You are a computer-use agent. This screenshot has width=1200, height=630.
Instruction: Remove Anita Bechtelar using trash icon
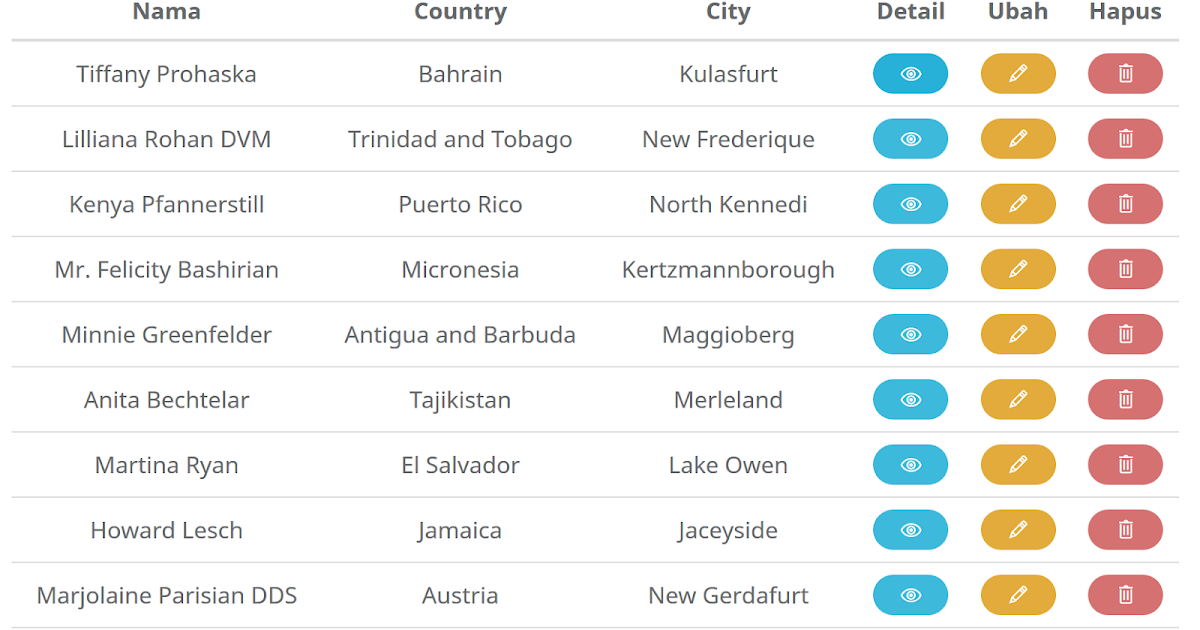1125,400
